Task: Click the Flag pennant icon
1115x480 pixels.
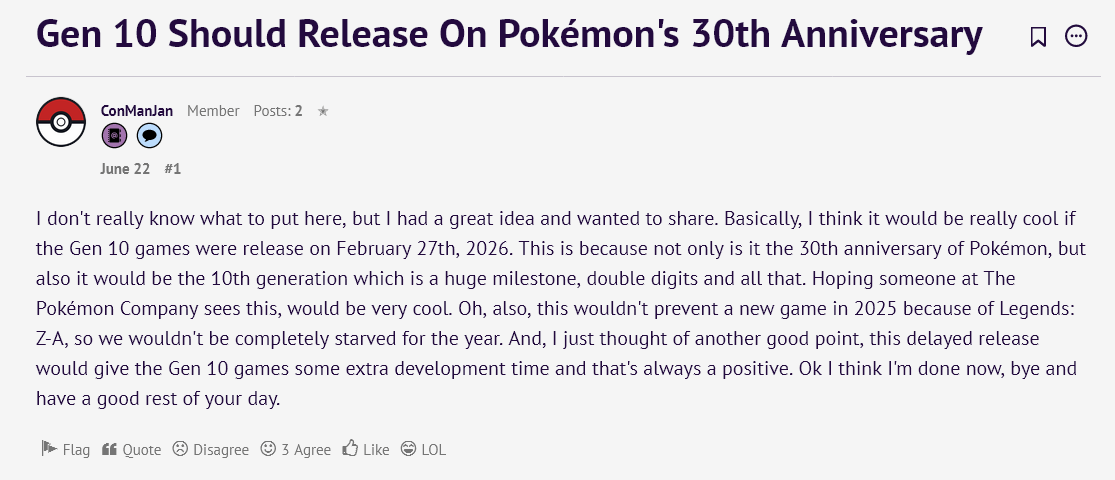Action: tap(49, 449)
